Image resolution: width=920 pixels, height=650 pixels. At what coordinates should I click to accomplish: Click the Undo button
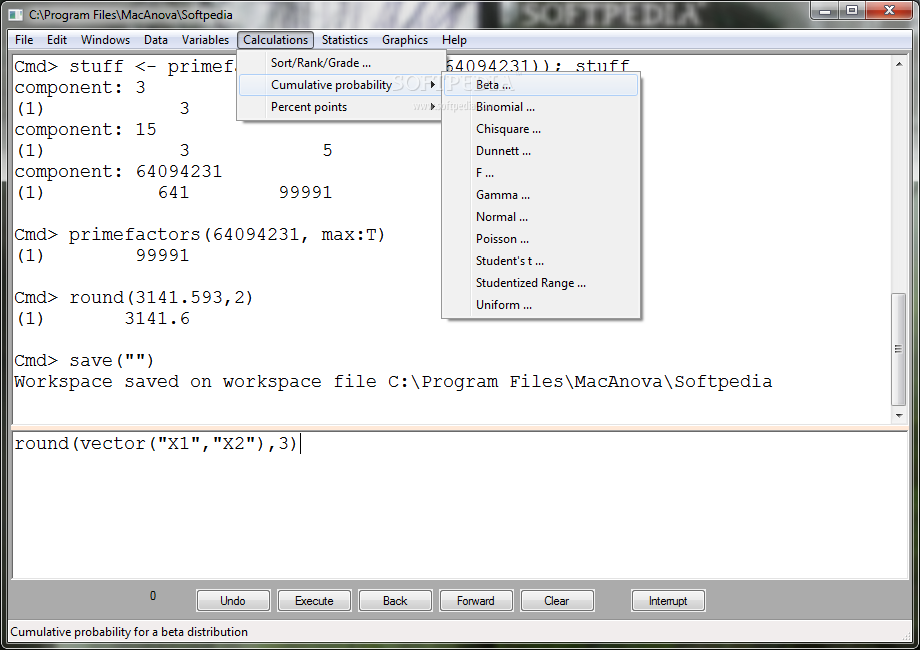click(233, 601)
